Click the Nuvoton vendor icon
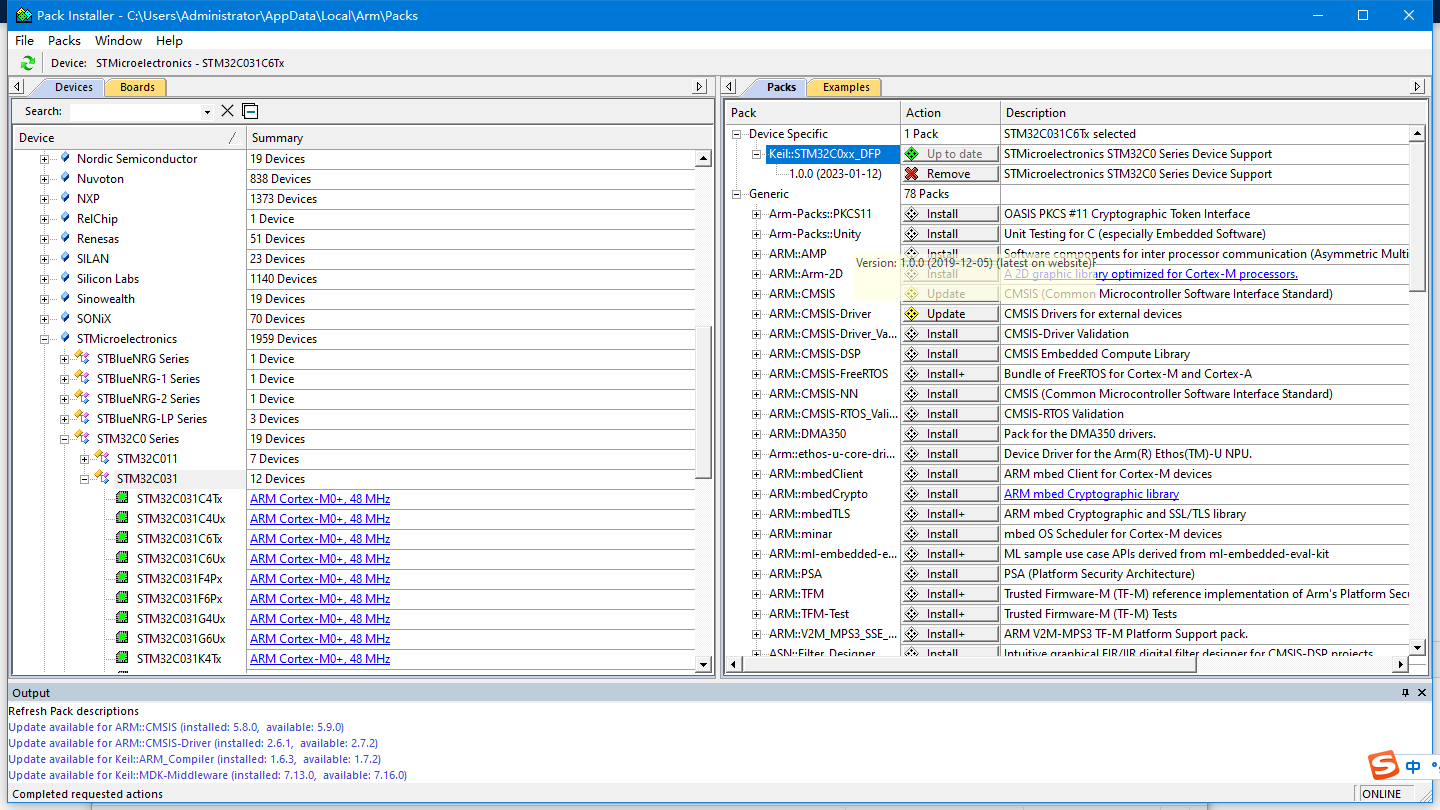Viewport: 1440px width, 810px height. click(x=65, y=178)
